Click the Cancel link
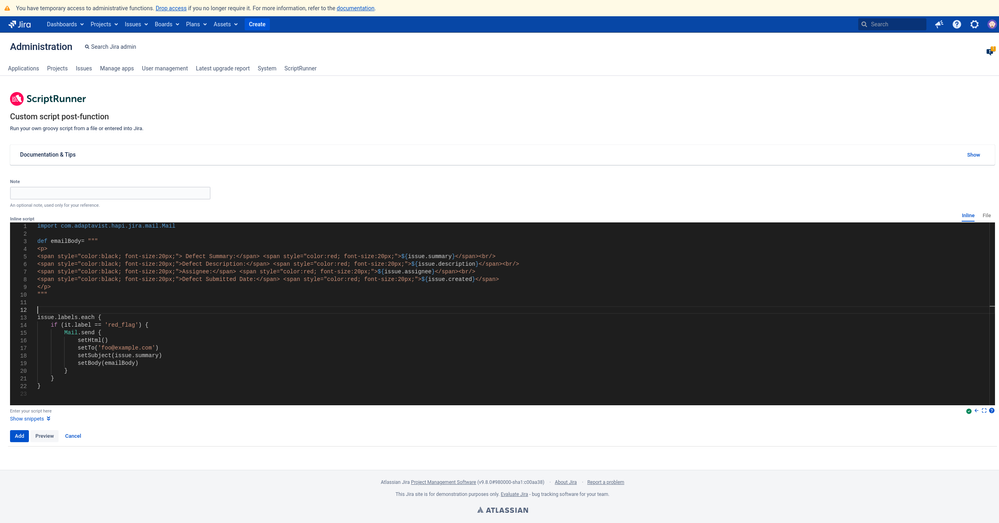The width and height of the screenshot is (999, 523). [x=73, y=436]
